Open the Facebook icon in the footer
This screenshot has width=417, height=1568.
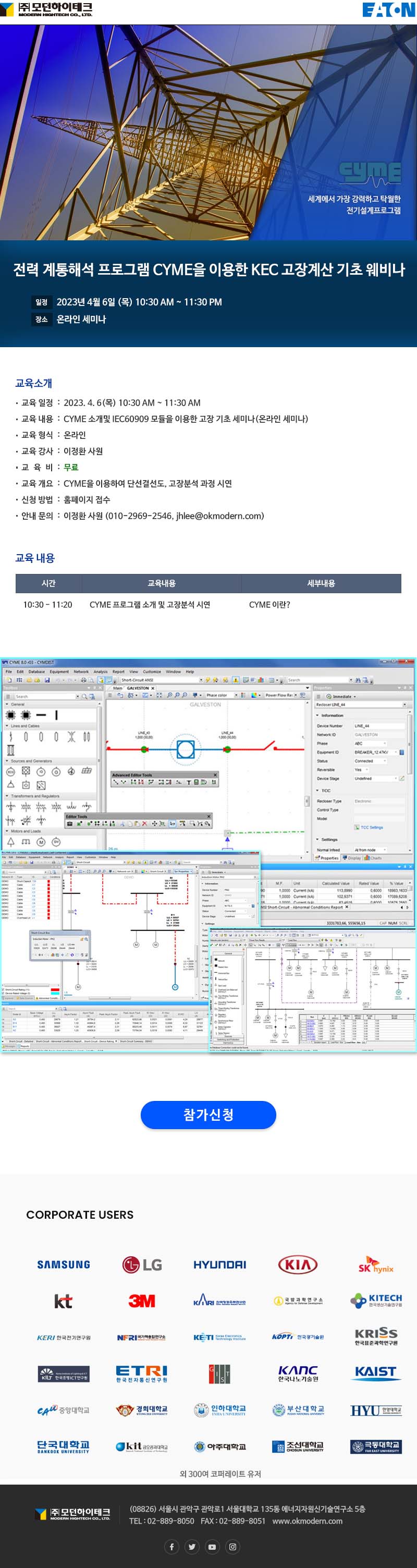click(171, 1547)
